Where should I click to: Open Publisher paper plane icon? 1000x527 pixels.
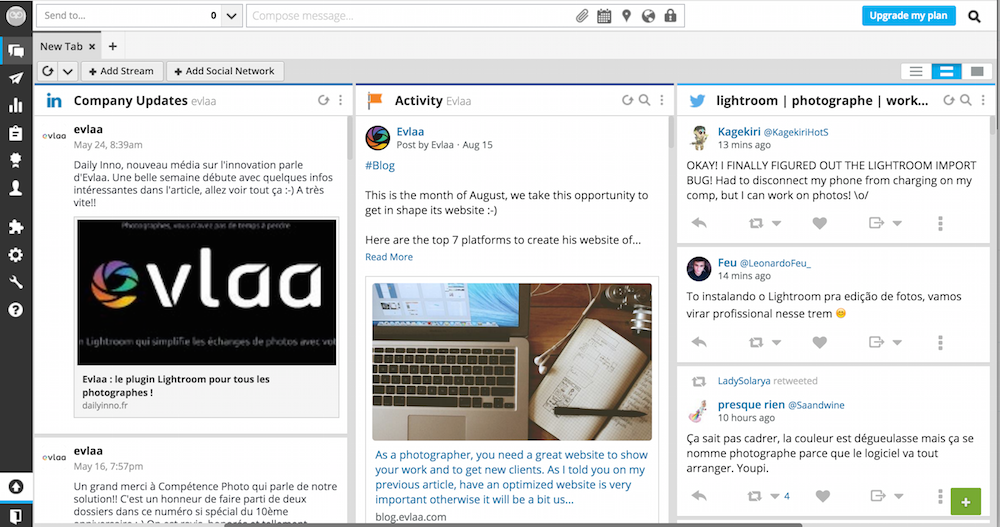click(16, 78)
